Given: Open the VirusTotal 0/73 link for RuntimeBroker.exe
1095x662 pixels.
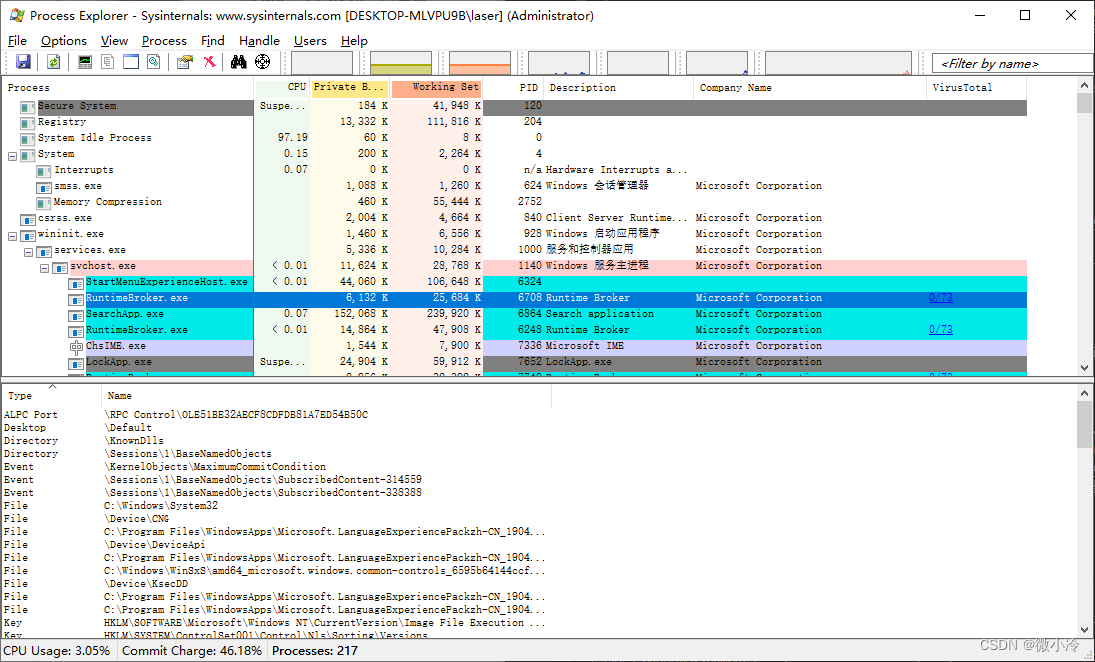Looking at the screenshot, I should pos(940,297).
